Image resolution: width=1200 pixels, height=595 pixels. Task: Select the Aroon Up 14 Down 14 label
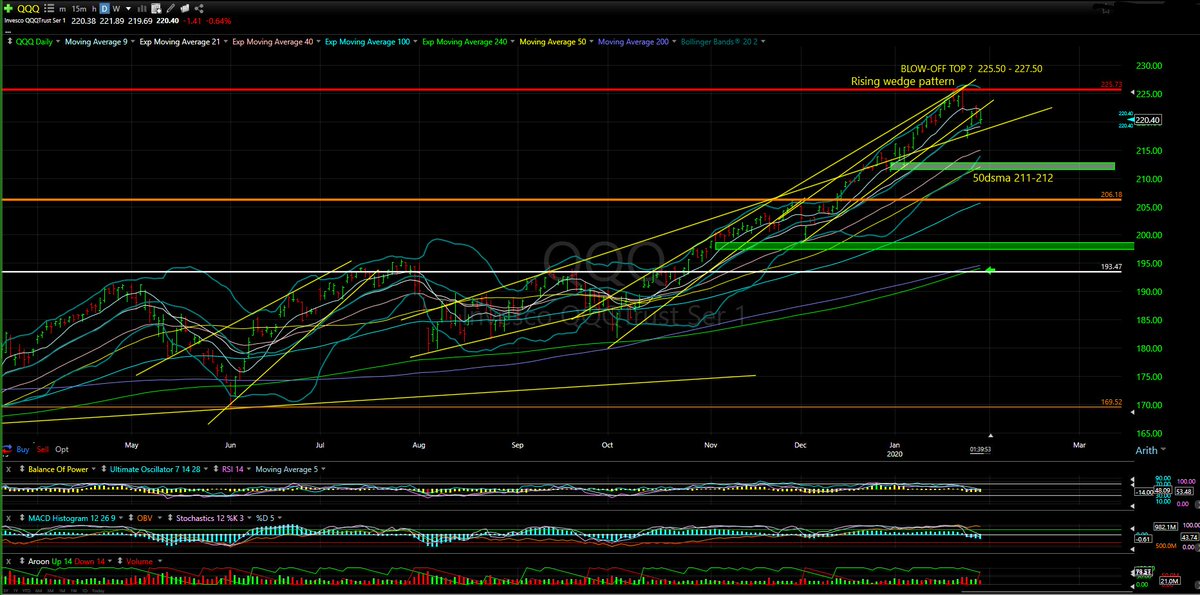[x=66, y=561]
